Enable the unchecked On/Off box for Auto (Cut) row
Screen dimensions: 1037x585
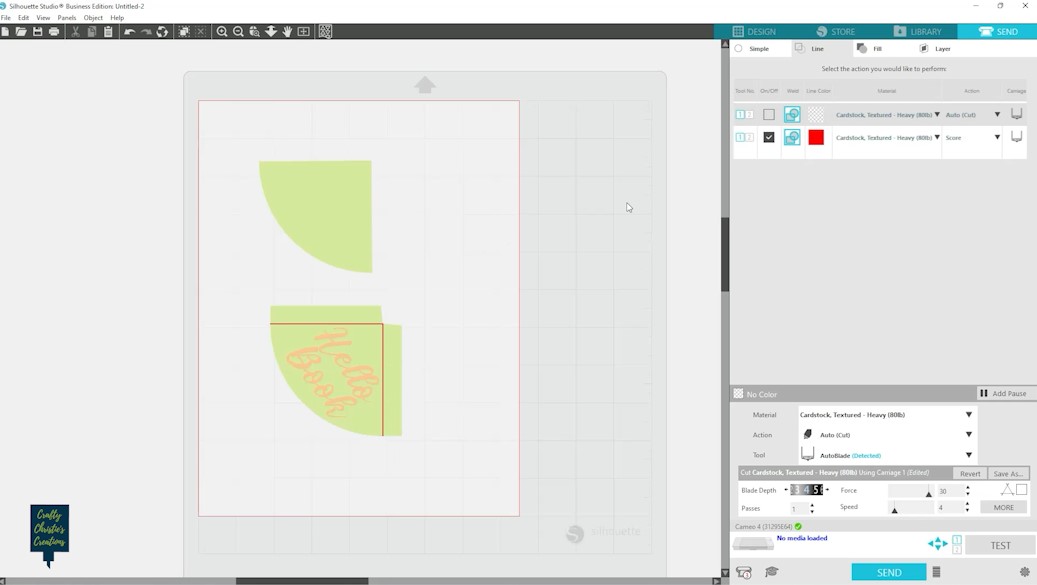tap(769, 115)
